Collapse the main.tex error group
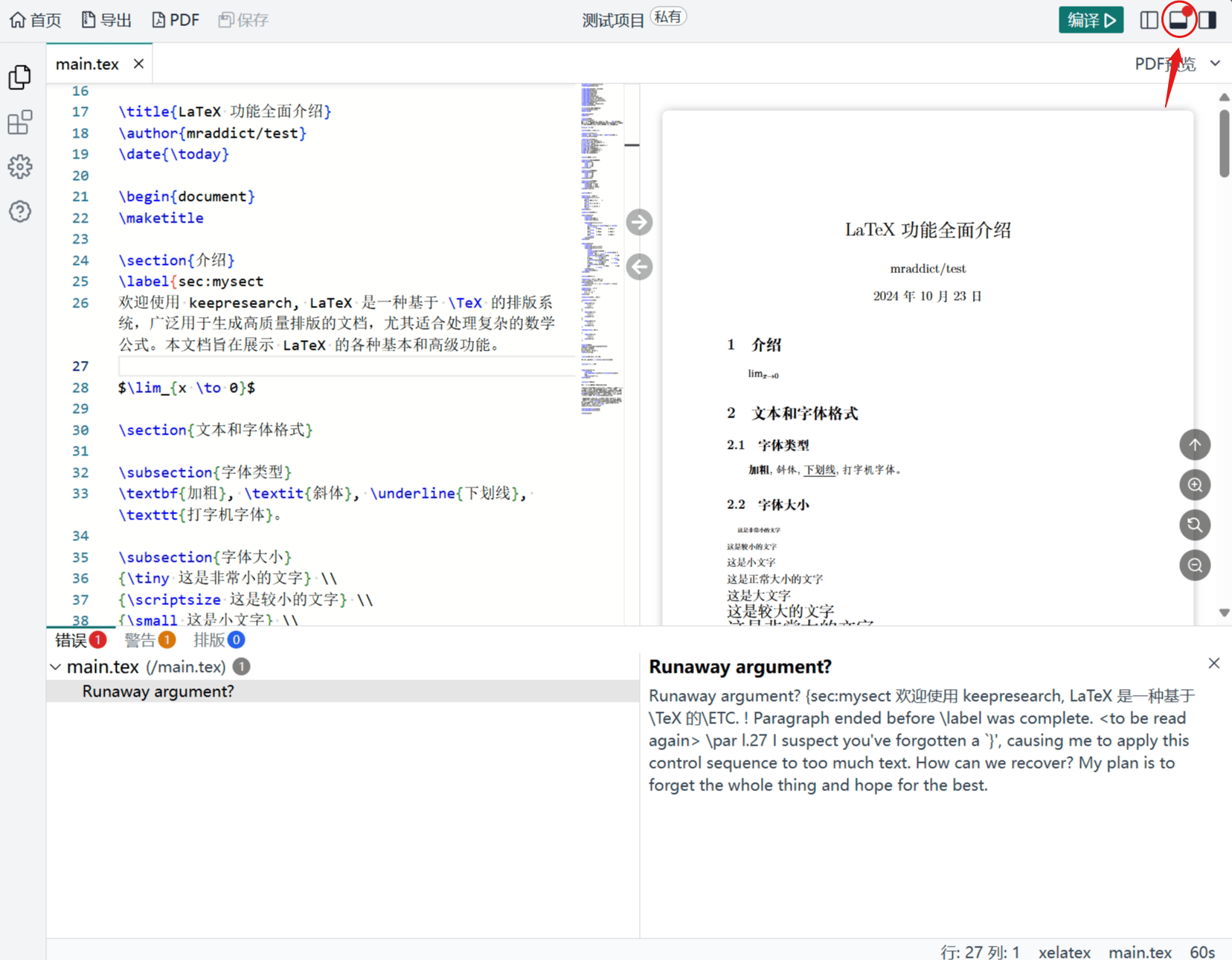 pos(55,667)
